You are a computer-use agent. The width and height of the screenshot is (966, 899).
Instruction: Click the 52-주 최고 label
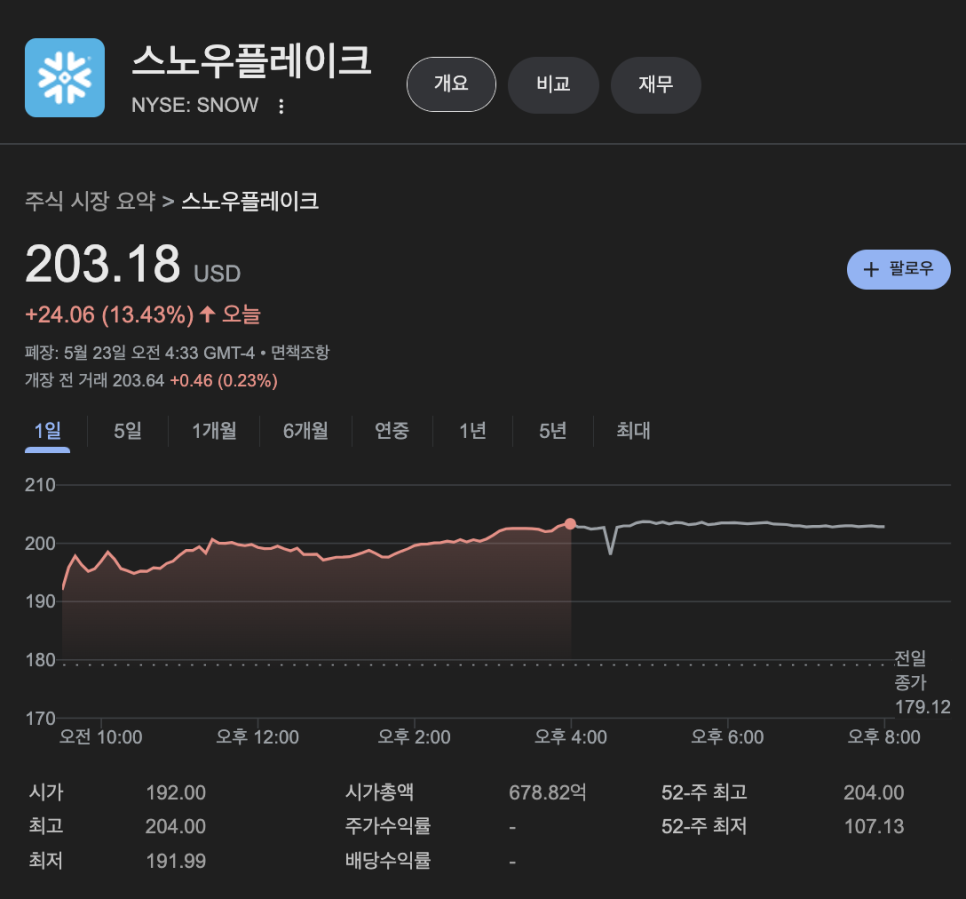click(x=704, y=792)
